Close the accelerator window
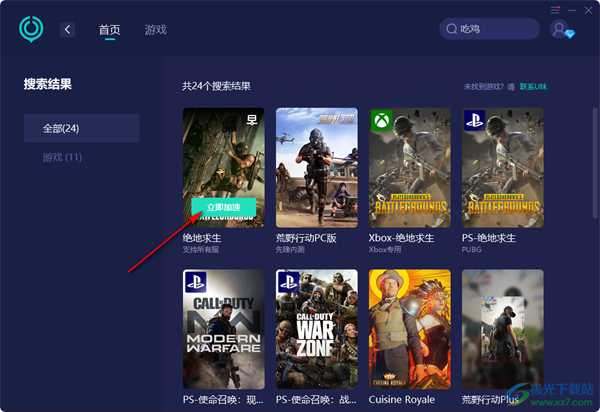The width and height of the screenshot is (600, 412). (x=589, y=10)
